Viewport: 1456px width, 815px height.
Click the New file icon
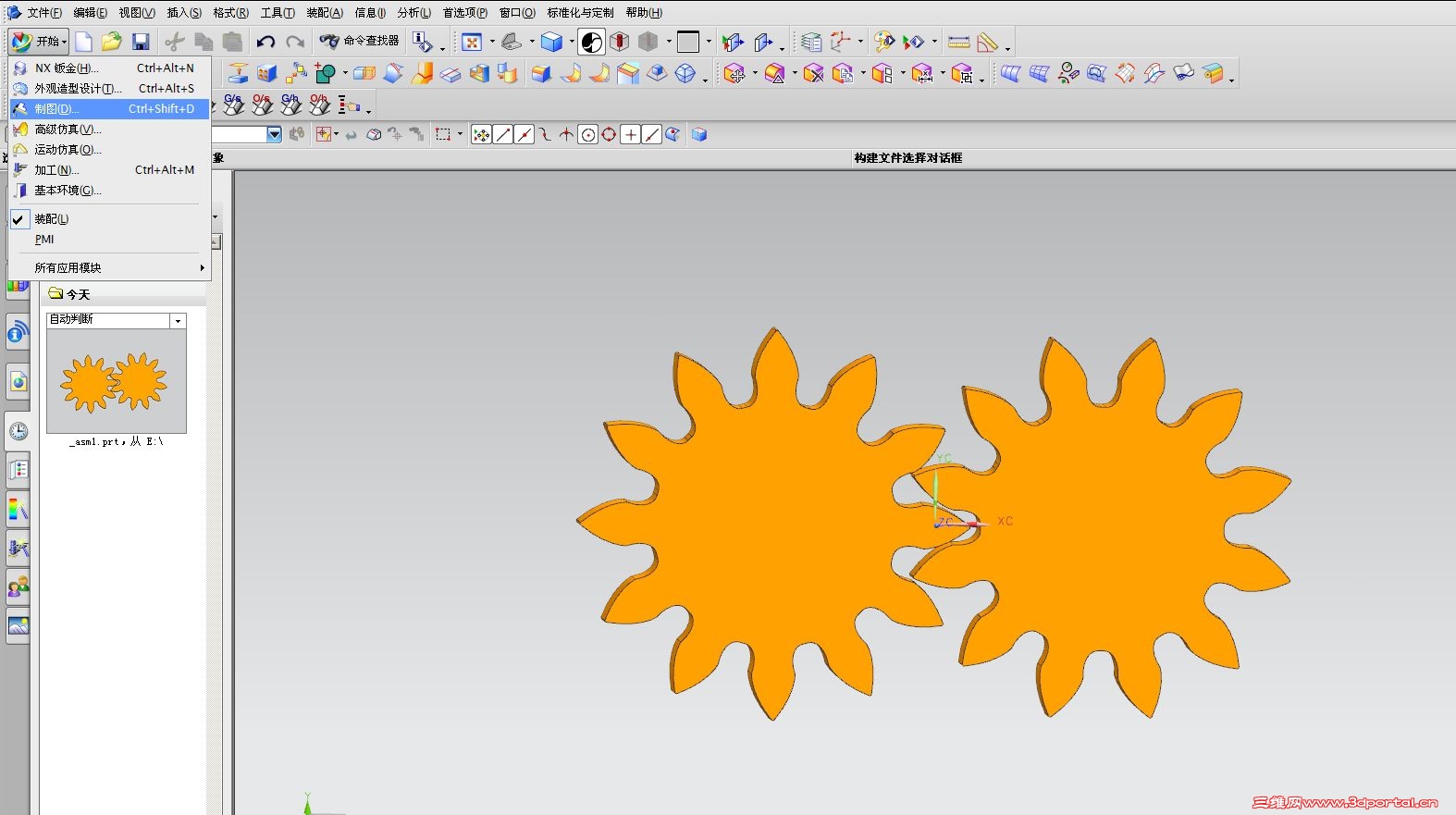[84, 42]
